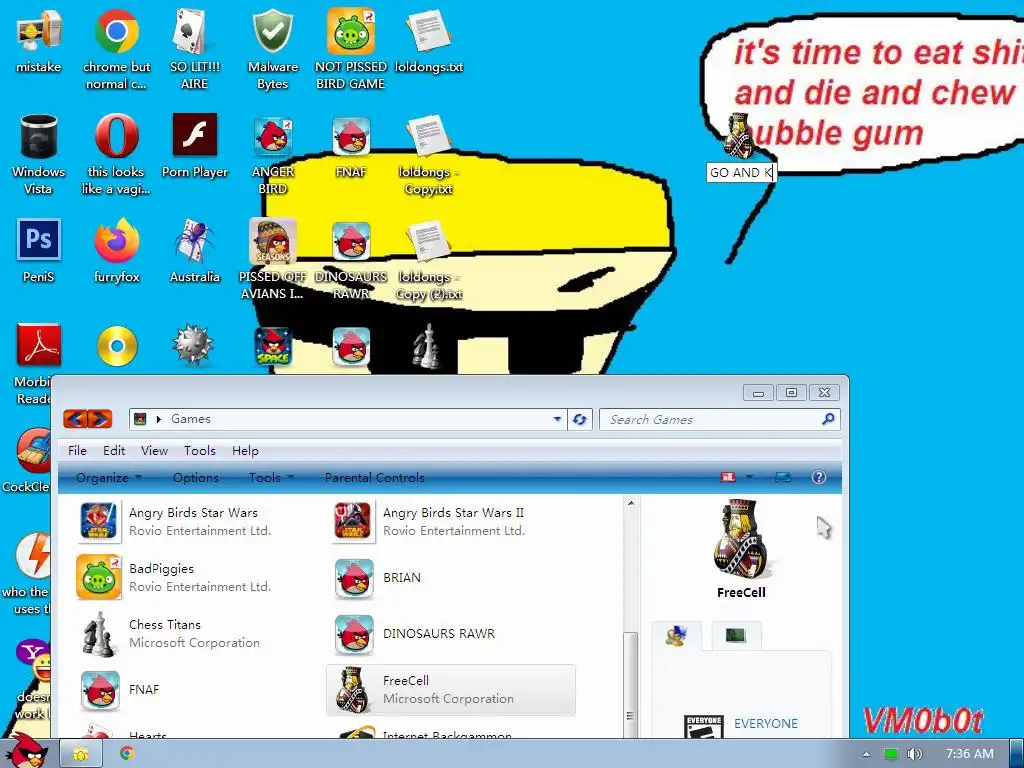
Task: Expand the Tools dropdown in command bar
Action: point(271,477)
